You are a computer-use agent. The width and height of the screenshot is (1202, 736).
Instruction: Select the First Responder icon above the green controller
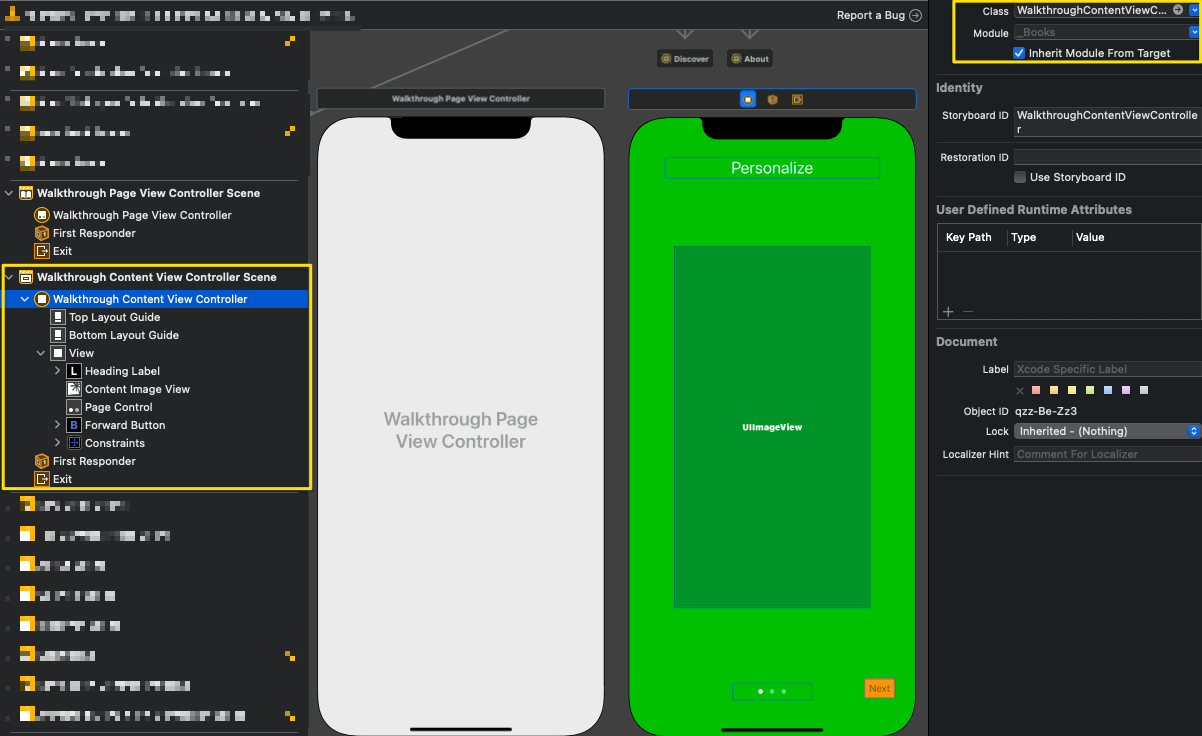click(x=771, y=98)
